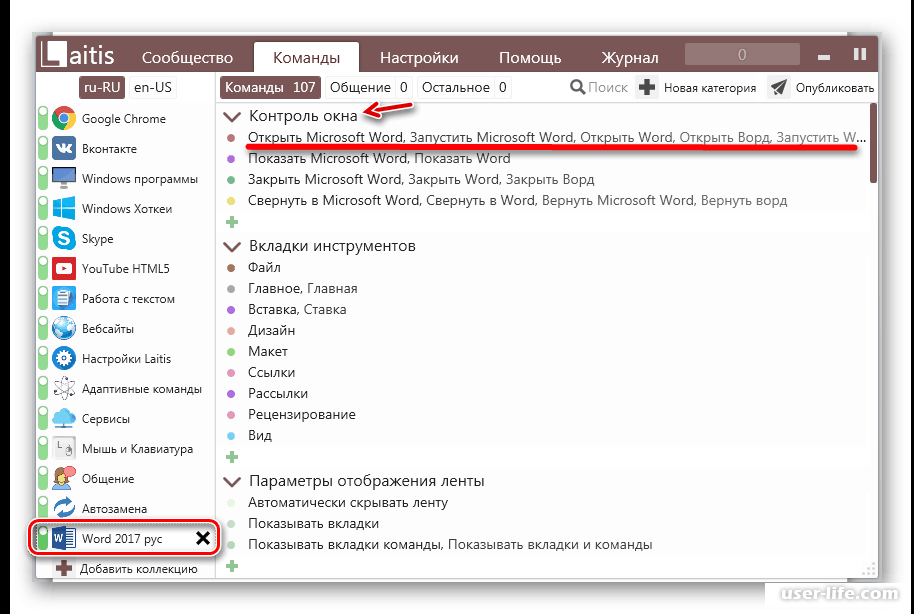The width and height of the screenshot is (914, 614).
Task: Select the Автоматически скрывать ленту command
Action: [x=348, y=502]
